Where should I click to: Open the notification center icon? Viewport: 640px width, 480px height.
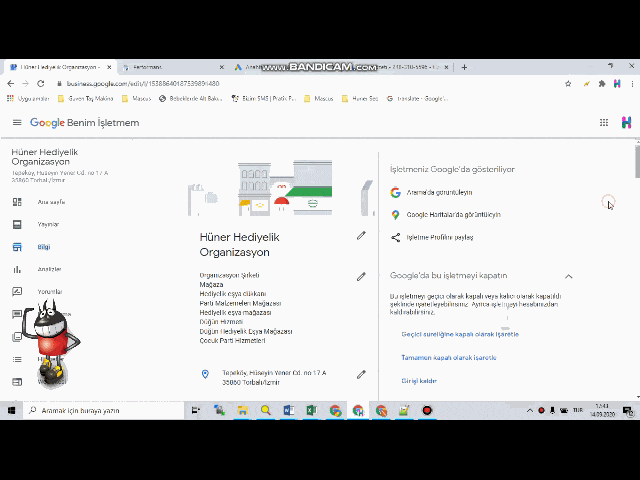[628, 411]
